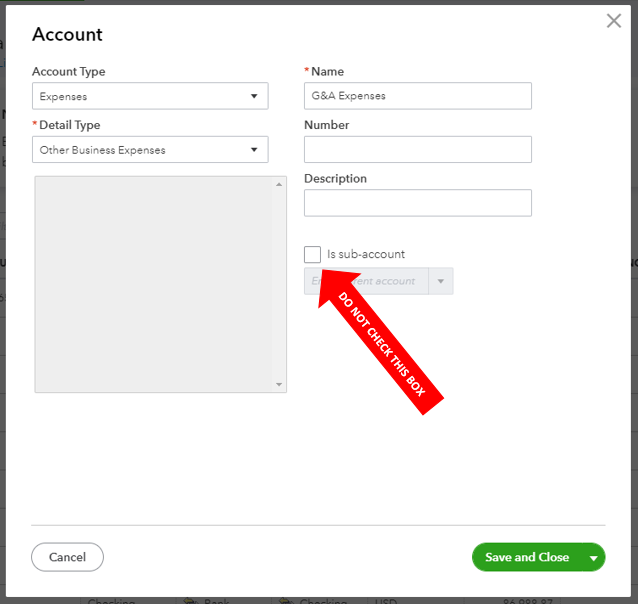Viewport: 638px width, 604px height.
Task: Open the Detail Type dropdown showing Other Business Expenses
Action: (150, 150)
